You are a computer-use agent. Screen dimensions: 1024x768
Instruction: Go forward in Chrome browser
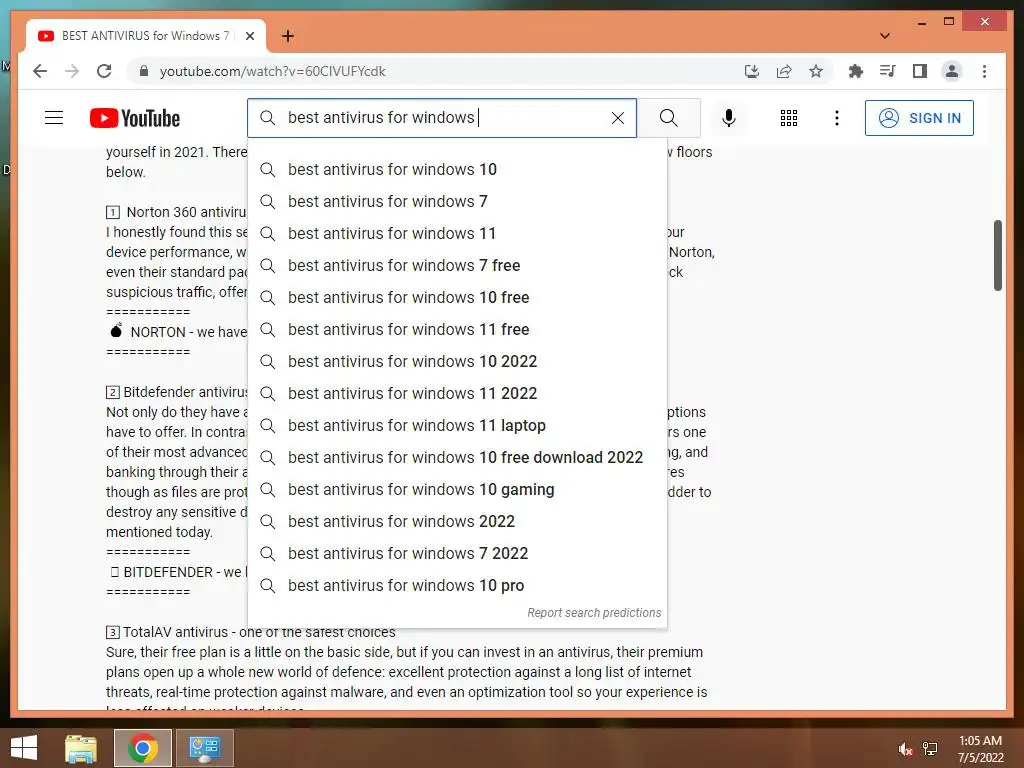click(x=72, y=71)
